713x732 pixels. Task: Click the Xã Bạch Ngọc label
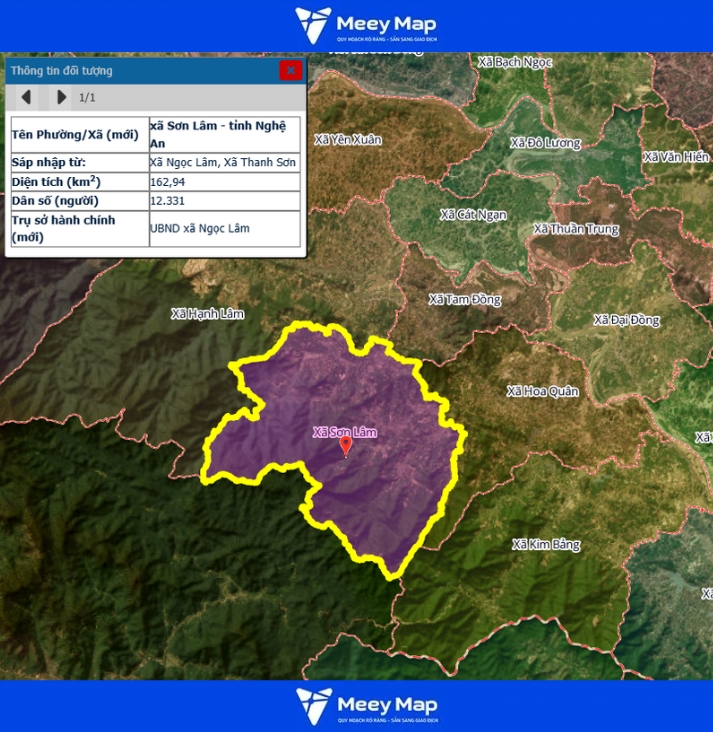515,62
